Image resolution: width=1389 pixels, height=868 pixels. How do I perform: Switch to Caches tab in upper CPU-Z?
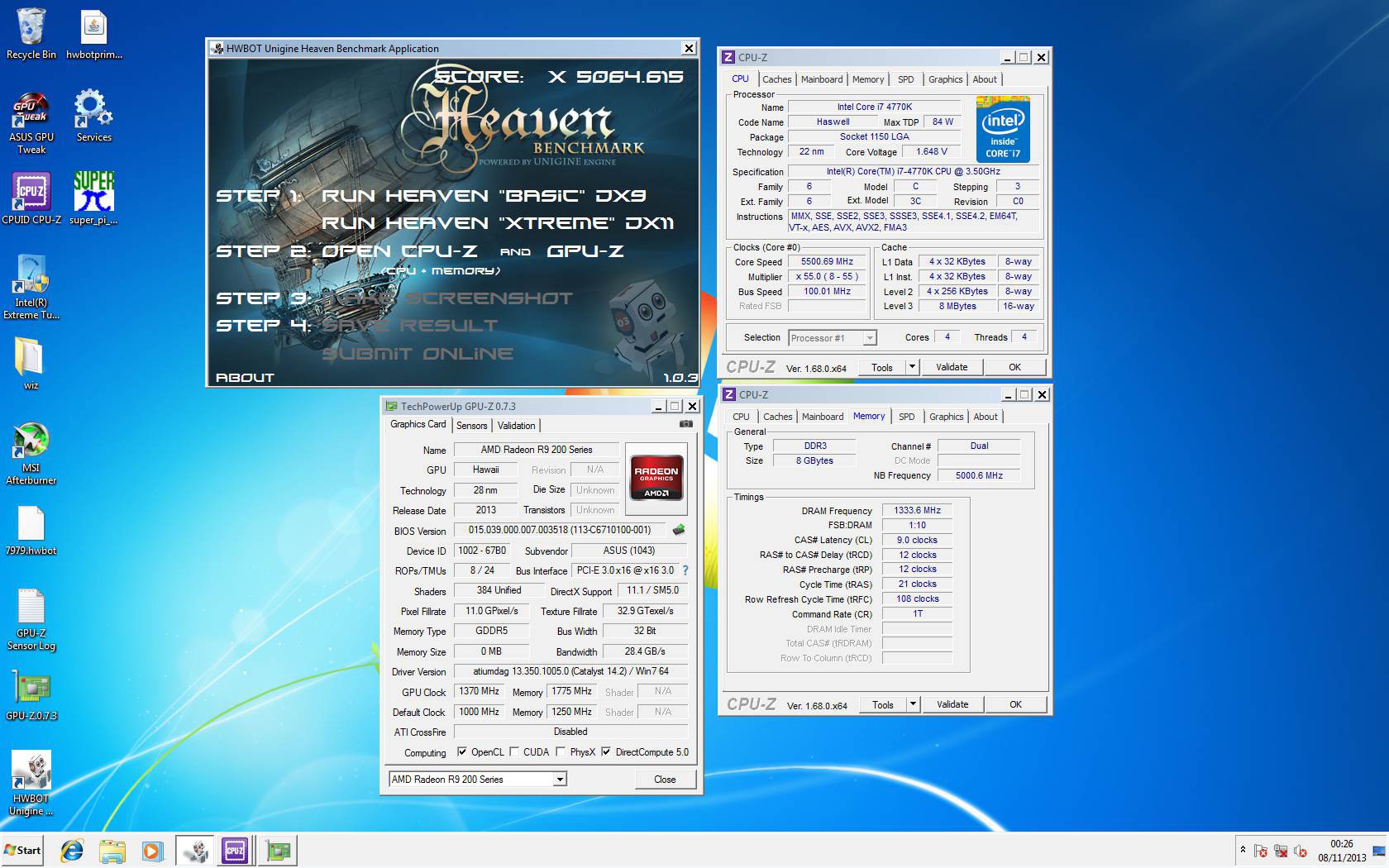(x=776, y=79)
